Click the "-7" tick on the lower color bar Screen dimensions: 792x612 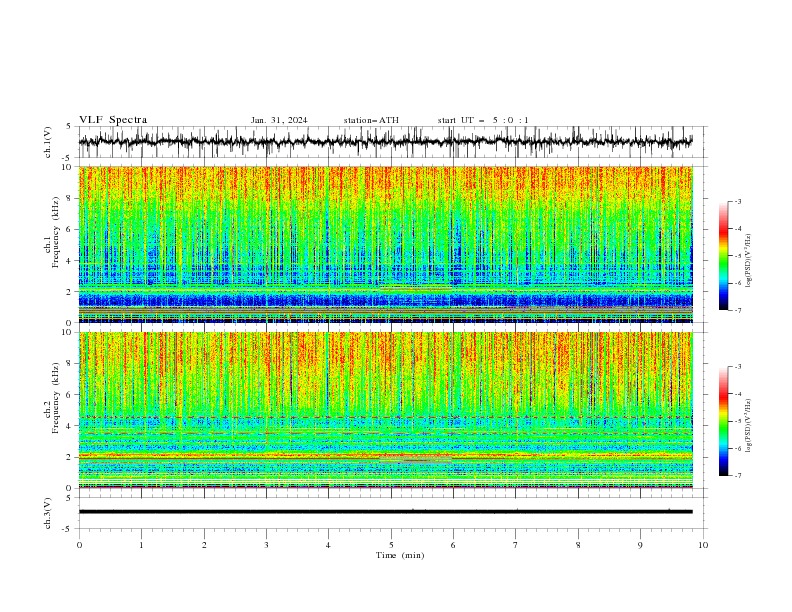point(738,476)
